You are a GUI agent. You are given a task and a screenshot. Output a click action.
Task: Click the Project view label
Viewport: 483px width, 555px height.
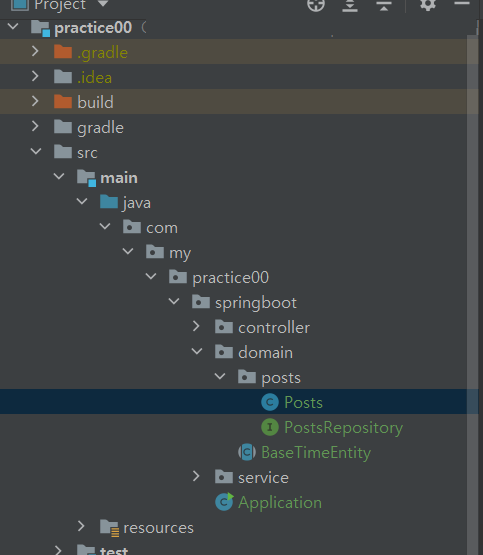pyautogui.click(x=60, y=5)
